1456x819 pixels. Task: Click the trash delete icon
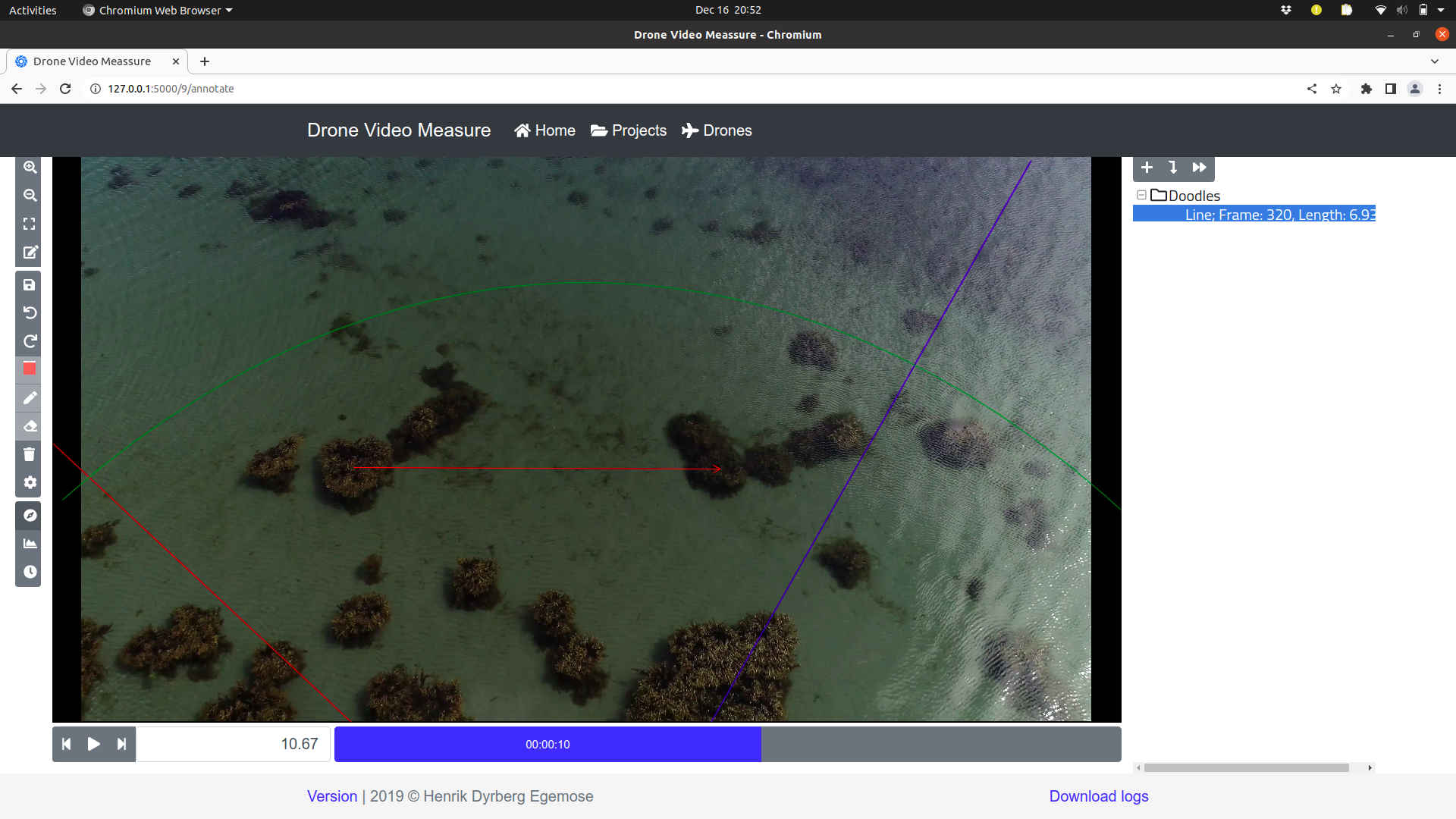(30, 454)
